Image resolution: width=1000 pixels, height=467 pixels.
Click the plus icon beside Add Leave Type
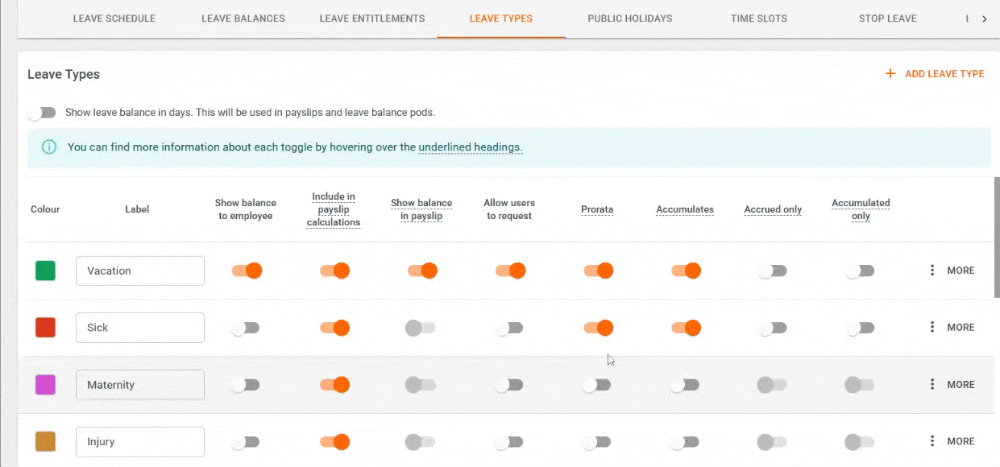coord(890,74)
